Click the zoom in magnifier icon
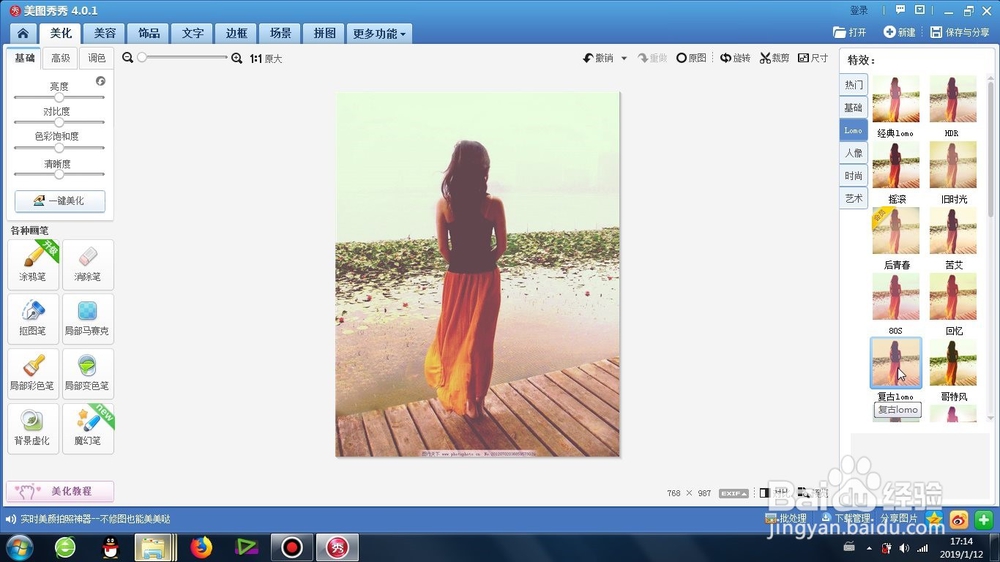 click(237, 58)
